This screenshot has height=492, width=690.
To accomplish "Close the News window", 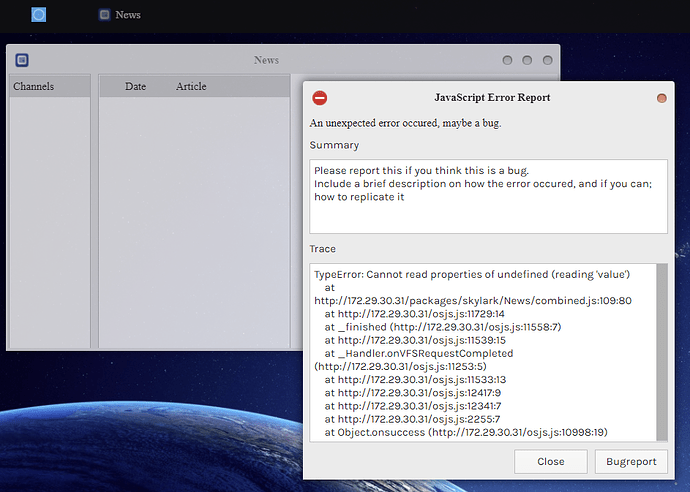I will [547, 60].
